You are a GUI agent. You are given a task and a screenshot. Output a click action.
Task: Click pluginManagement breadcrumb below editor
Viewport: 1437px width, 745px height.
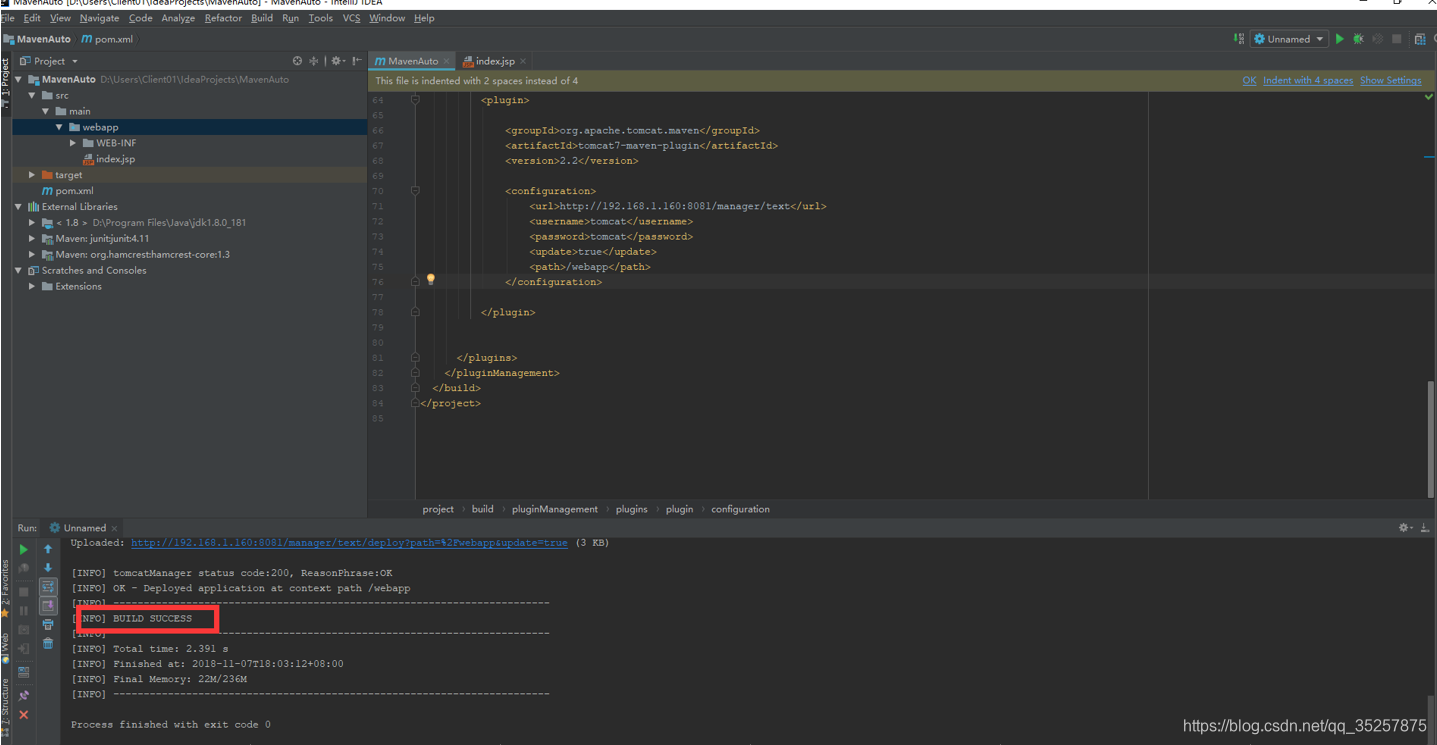click(x=555, y=509)
